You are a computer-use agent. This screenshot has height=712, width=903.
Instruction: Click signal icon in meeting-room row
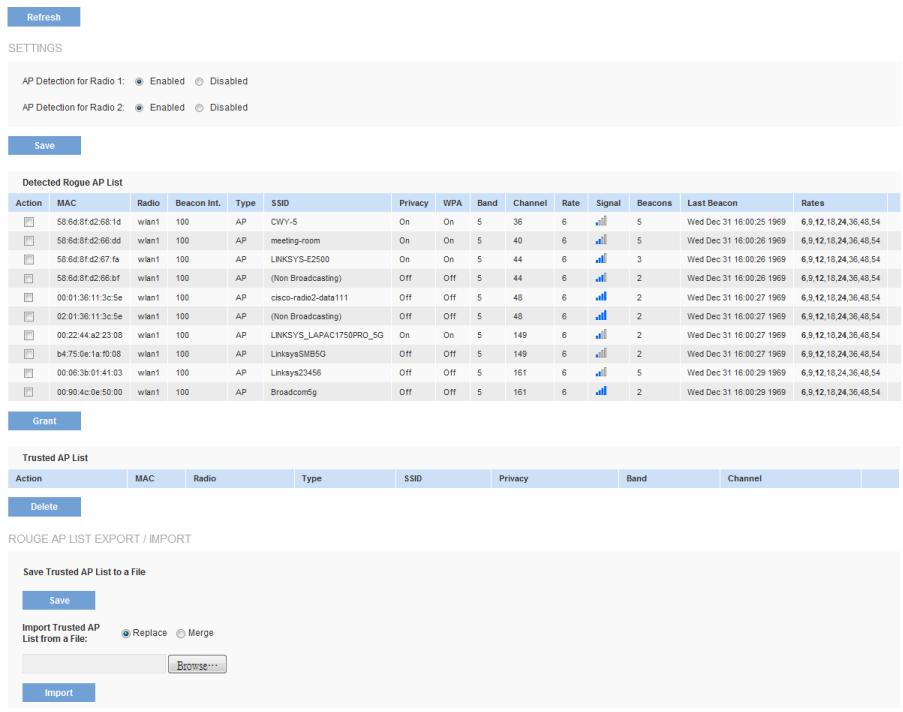(x=601, y=241)
